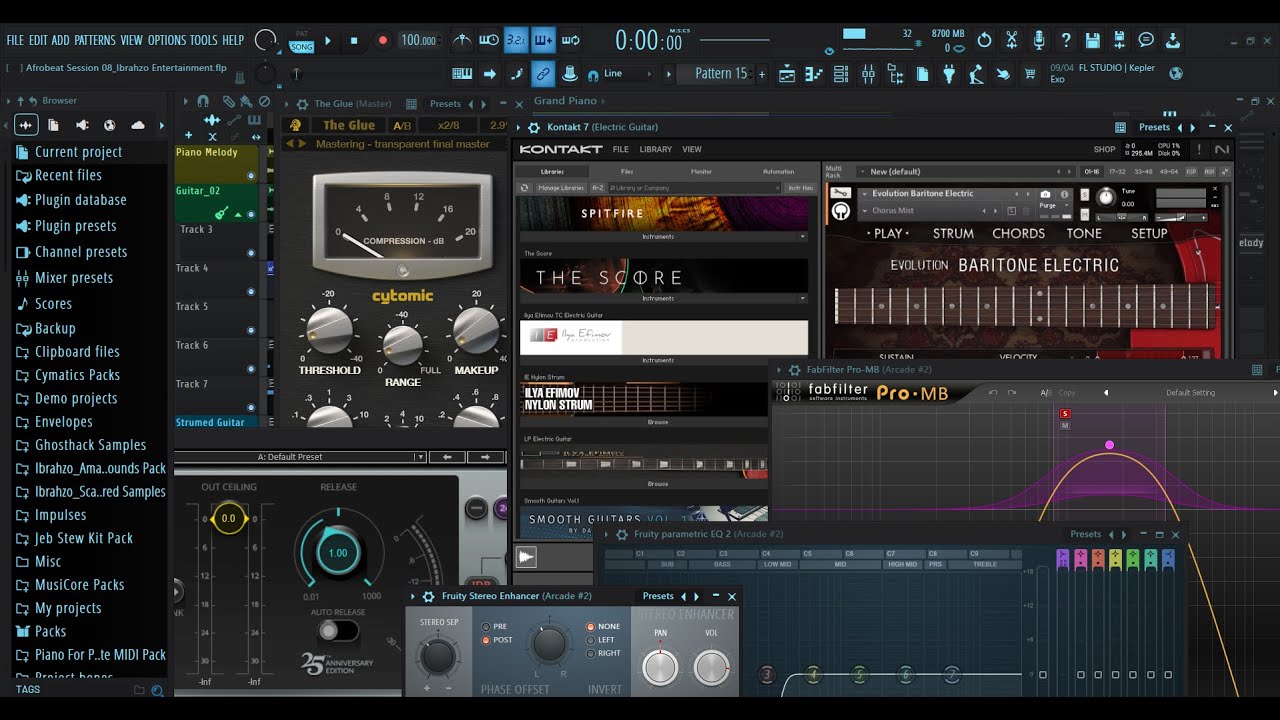This screenshot has height=720, width=1280.
Task: Save project with the floppy disk icon
Action: click(x=1093, y=40)
